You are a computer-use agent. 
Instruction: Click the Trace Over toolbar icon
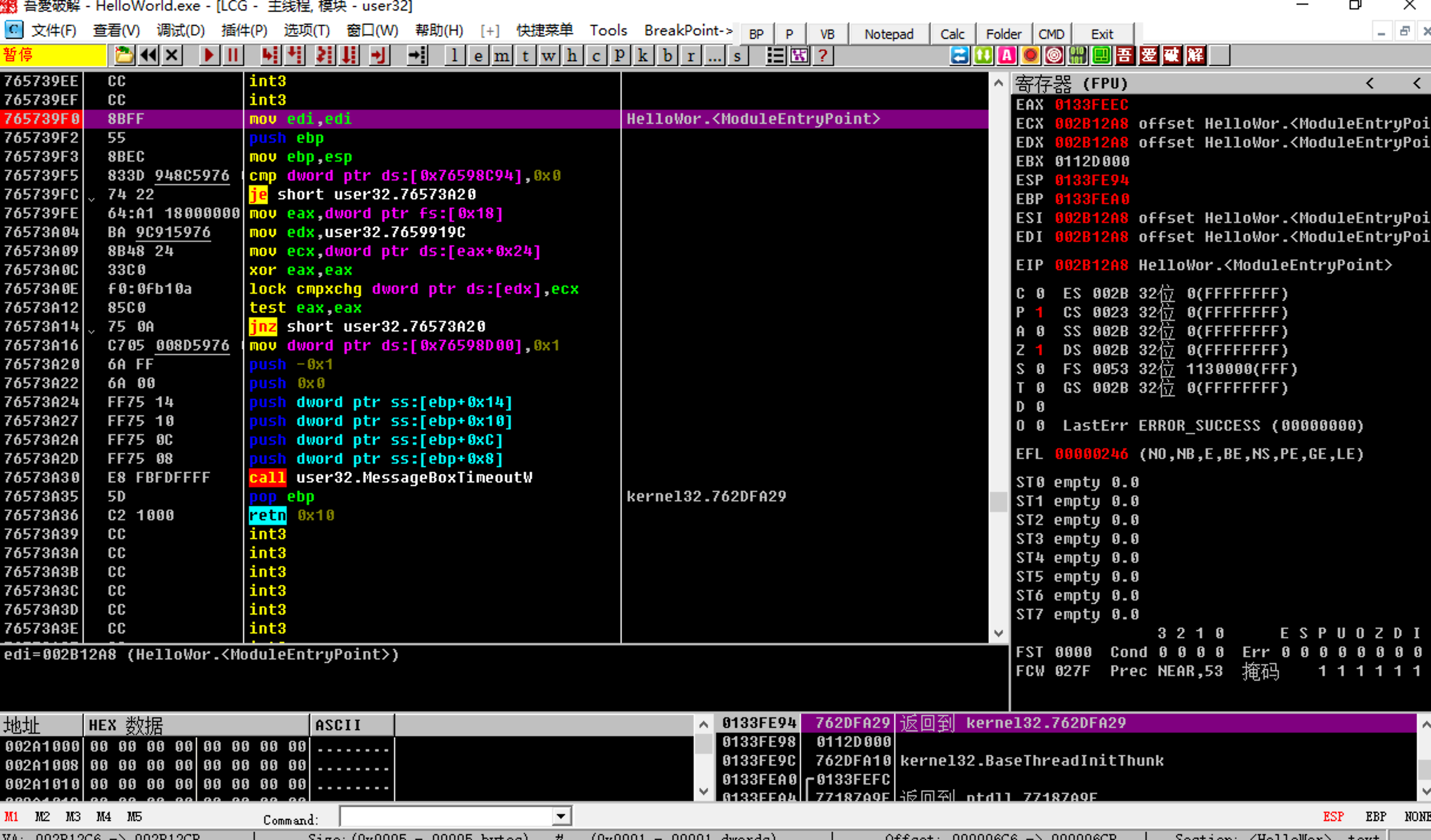point(350,55)
